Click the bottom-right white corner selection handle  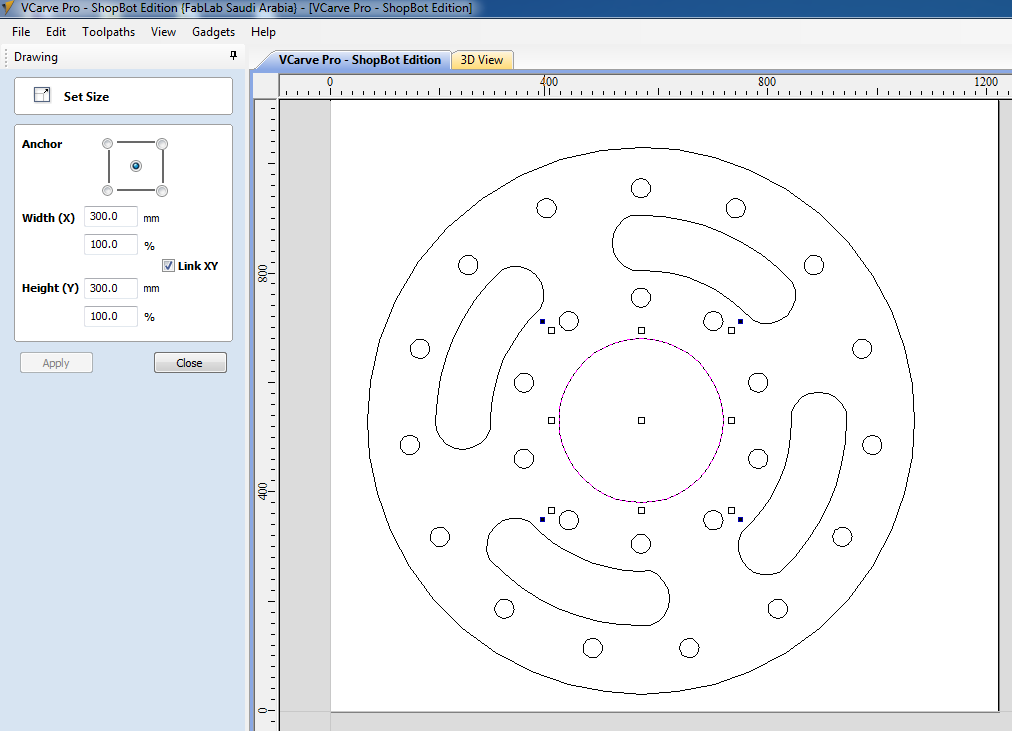point(731,510)
